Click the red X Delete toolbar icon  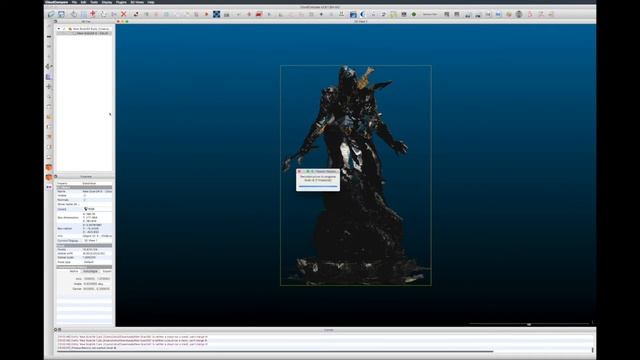point(124,14)
